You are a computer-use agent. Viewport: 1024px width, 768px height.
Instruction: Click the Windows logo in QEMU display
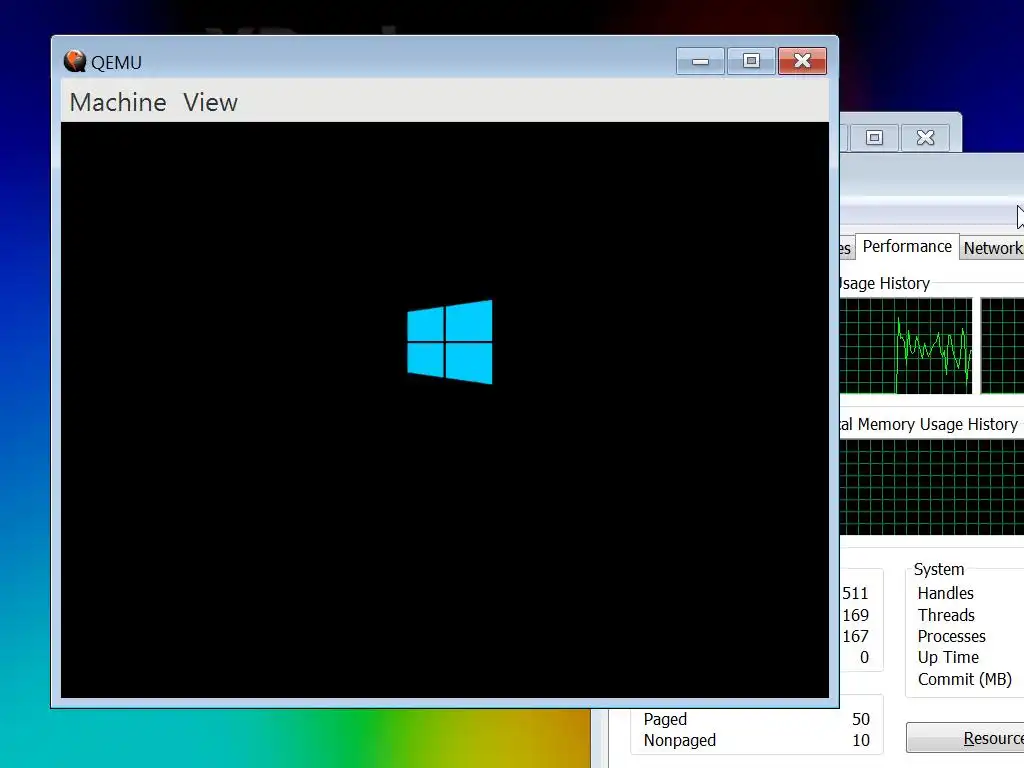pyautogui.click(x=449, y=342)
